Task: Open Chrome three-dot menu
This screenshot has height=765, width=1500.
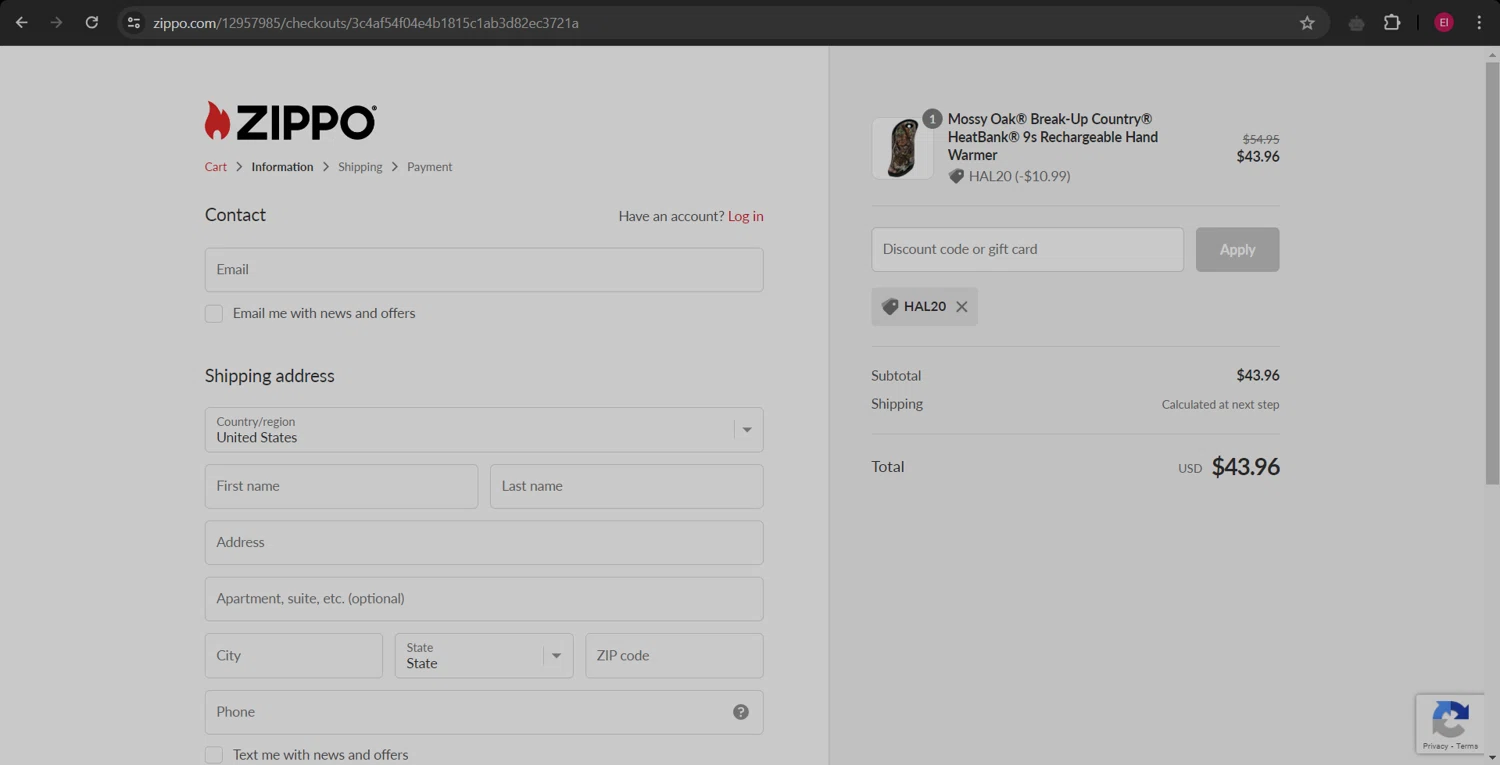Action: (1478, 22)
